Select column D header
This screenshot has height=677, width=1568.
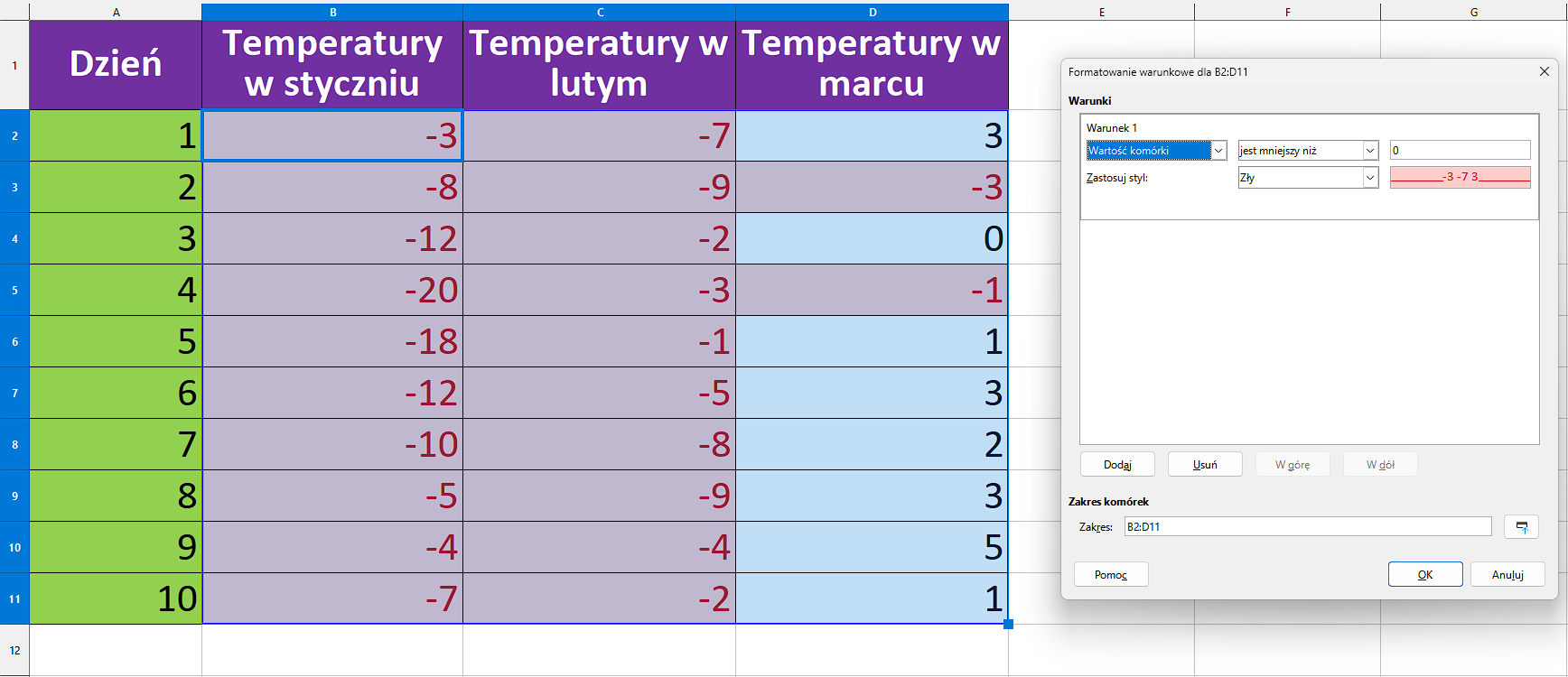[872, 12]
